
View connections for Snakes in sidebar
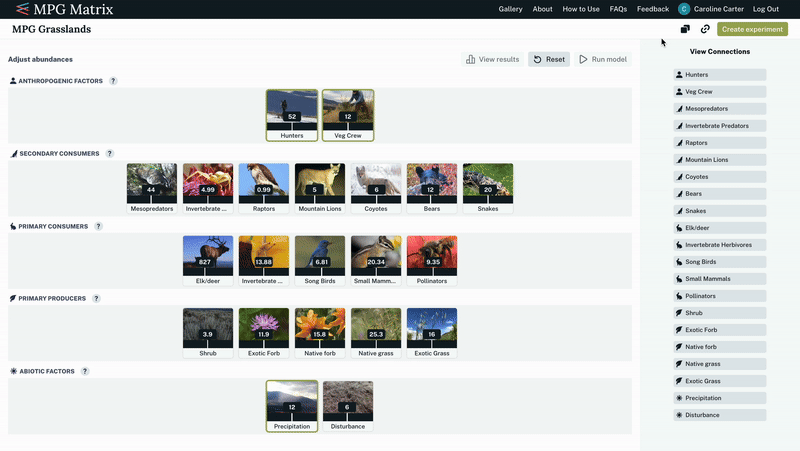coord(719,211)
